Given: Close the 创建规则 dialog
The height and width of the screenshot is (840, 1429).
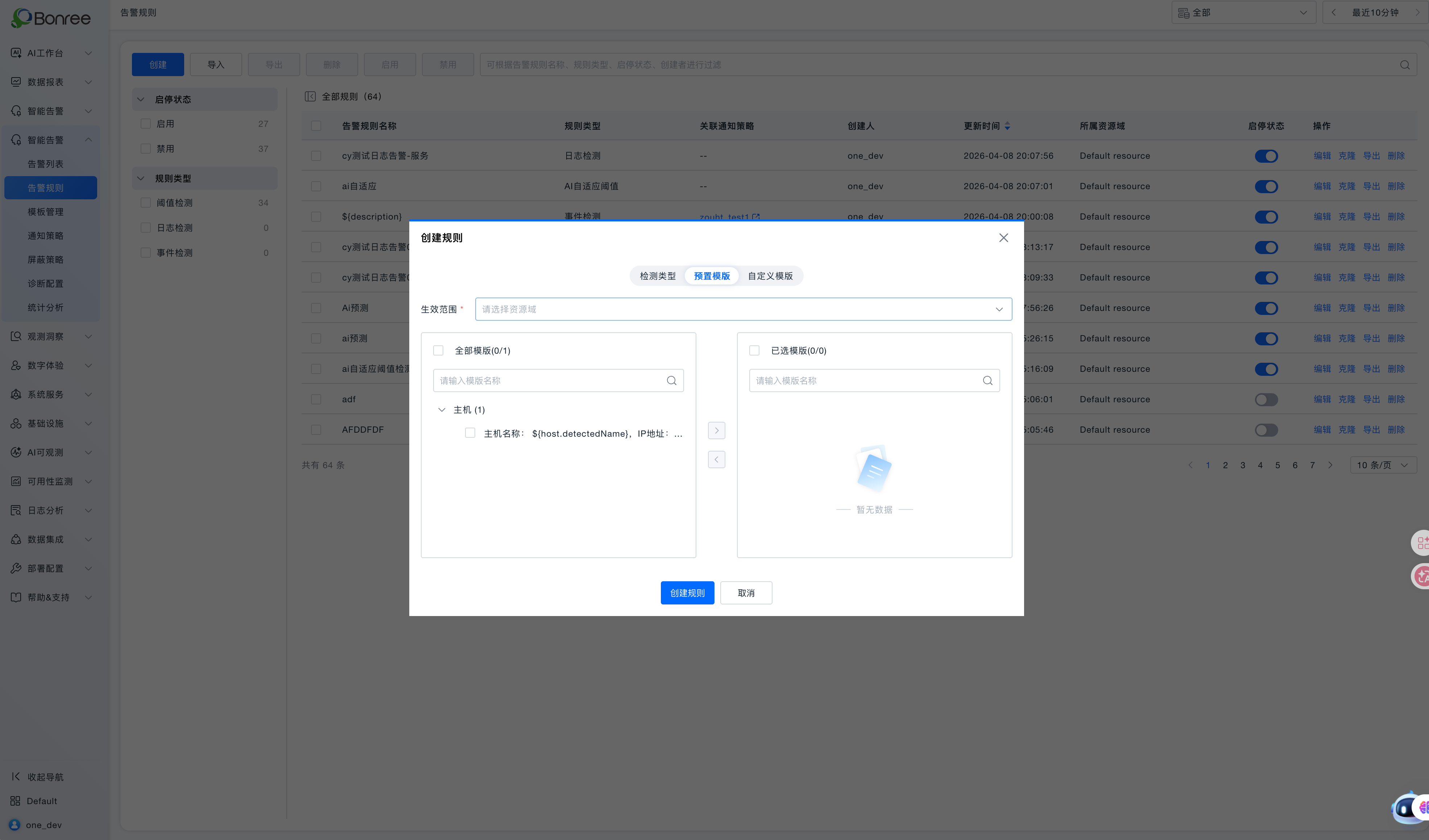Looking at the screenshot, I should 1003,237.
